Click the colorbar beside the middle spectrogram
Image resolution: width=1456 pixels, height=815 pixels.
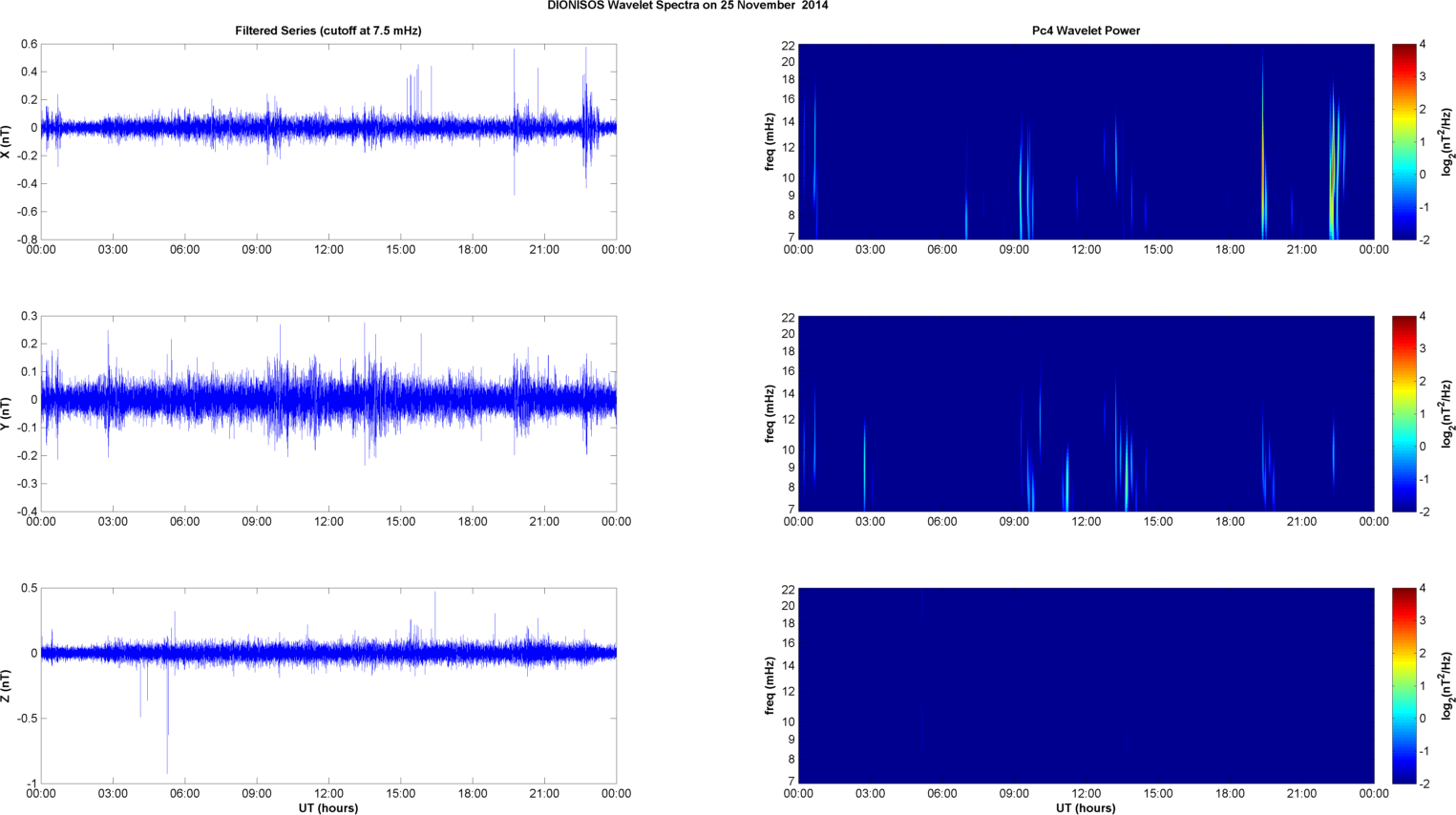point(1403,413)
